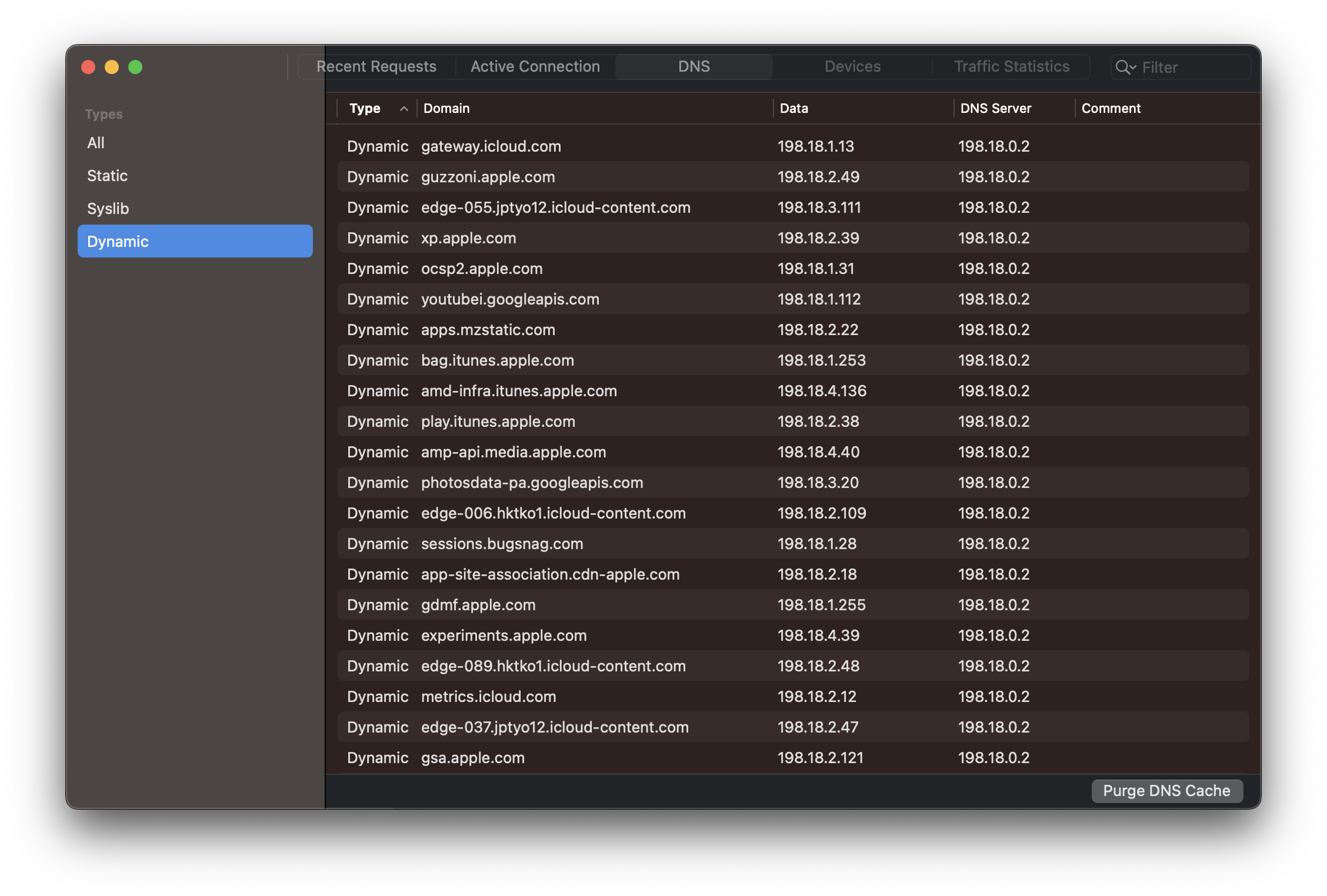
Task: Toggle the Type column sort arrow
Action: 404,109
